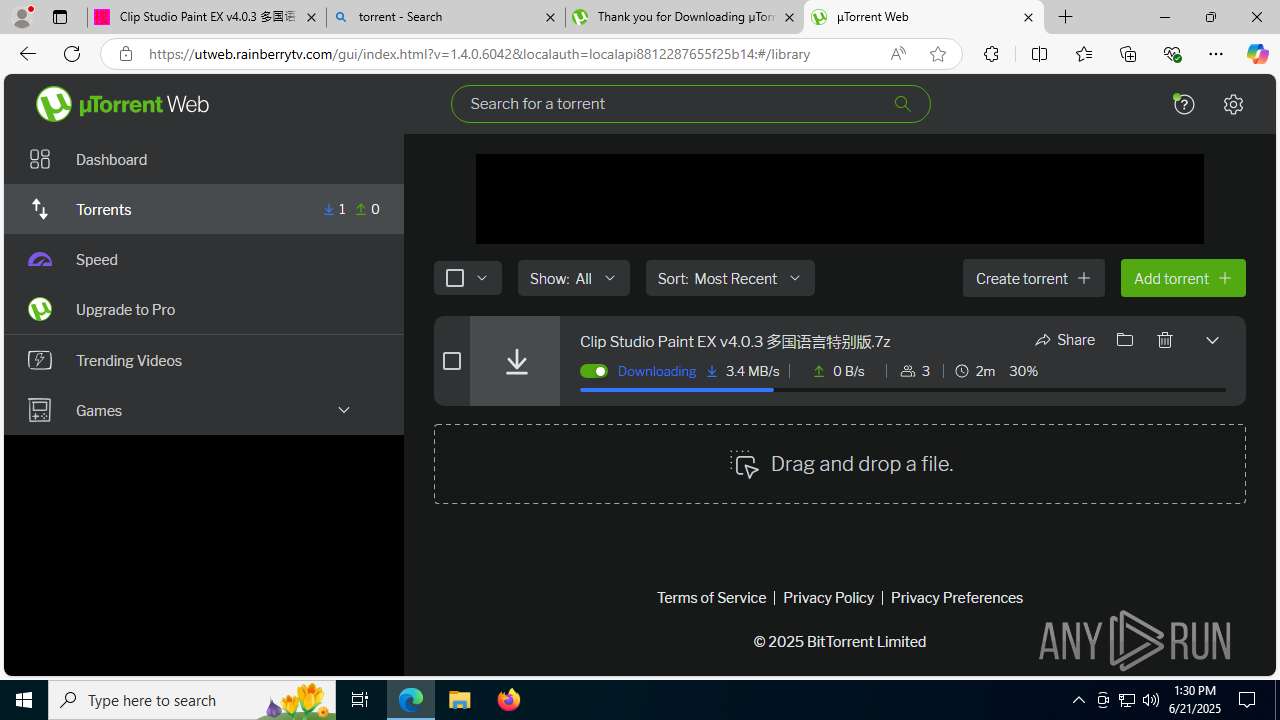Click the Search for a torrent field
Screen dimensions: 1280x720
[690, 104]
